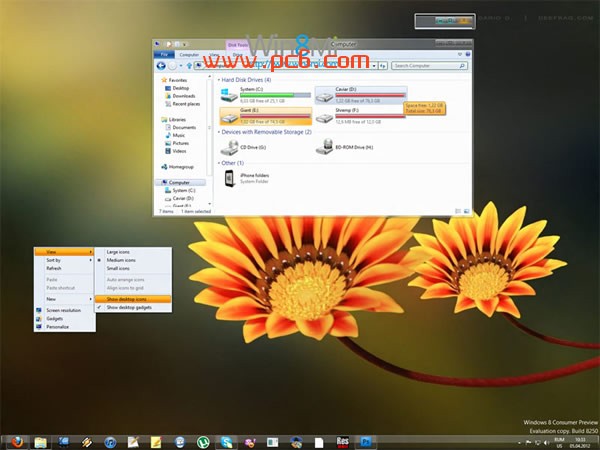Choose Small icons in View submenu
The image size is (600, 450).
[x=133, y=268]
